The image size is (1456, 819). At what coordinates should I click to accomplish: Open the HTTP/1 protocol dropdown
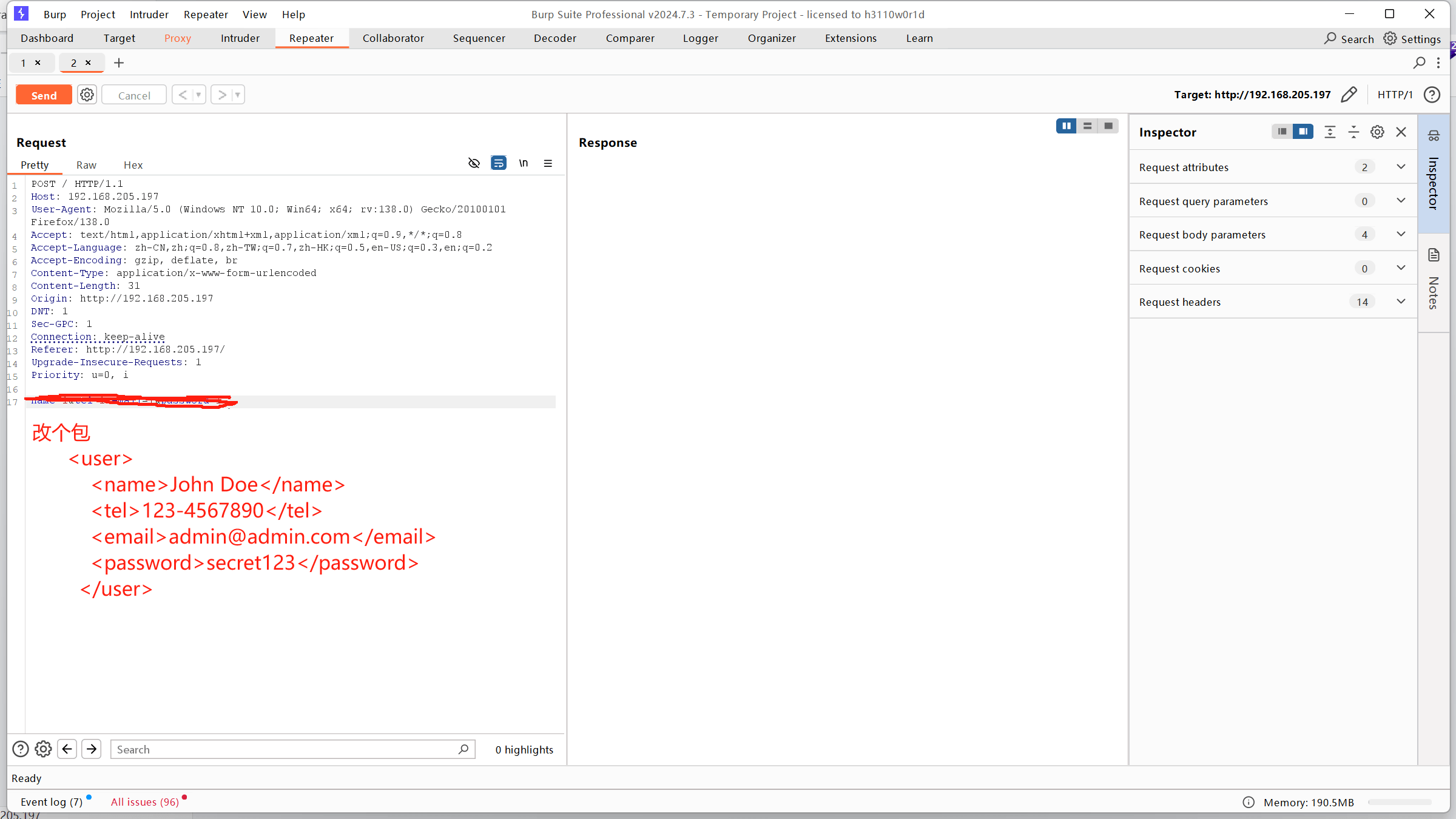[x=1395, y=95]
